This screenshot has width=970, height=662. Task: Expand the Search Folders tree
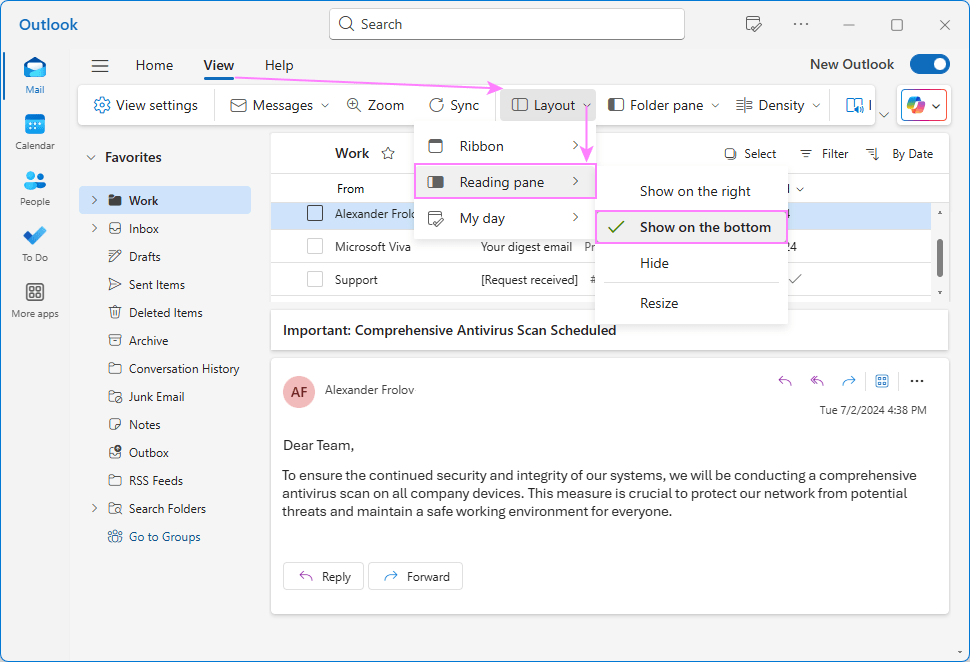[x=94, y=509]
